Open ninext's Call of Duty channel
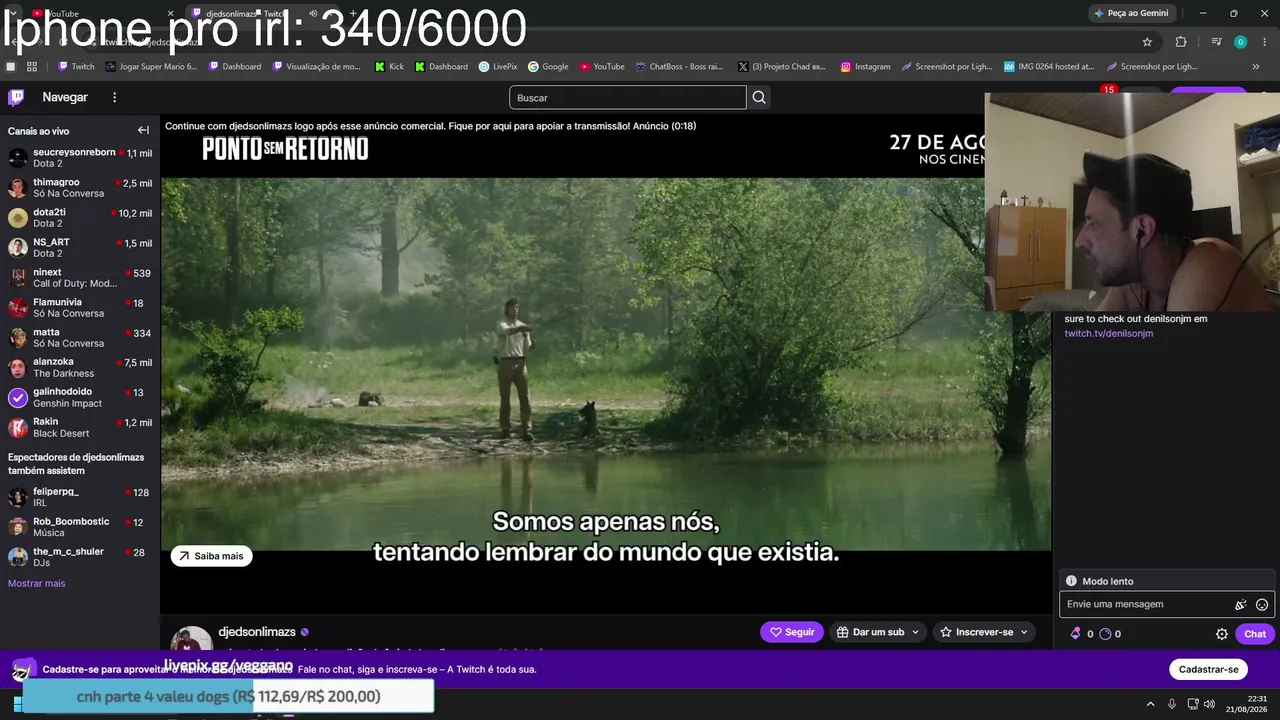The image size is (1280, 720). point(80,277)
